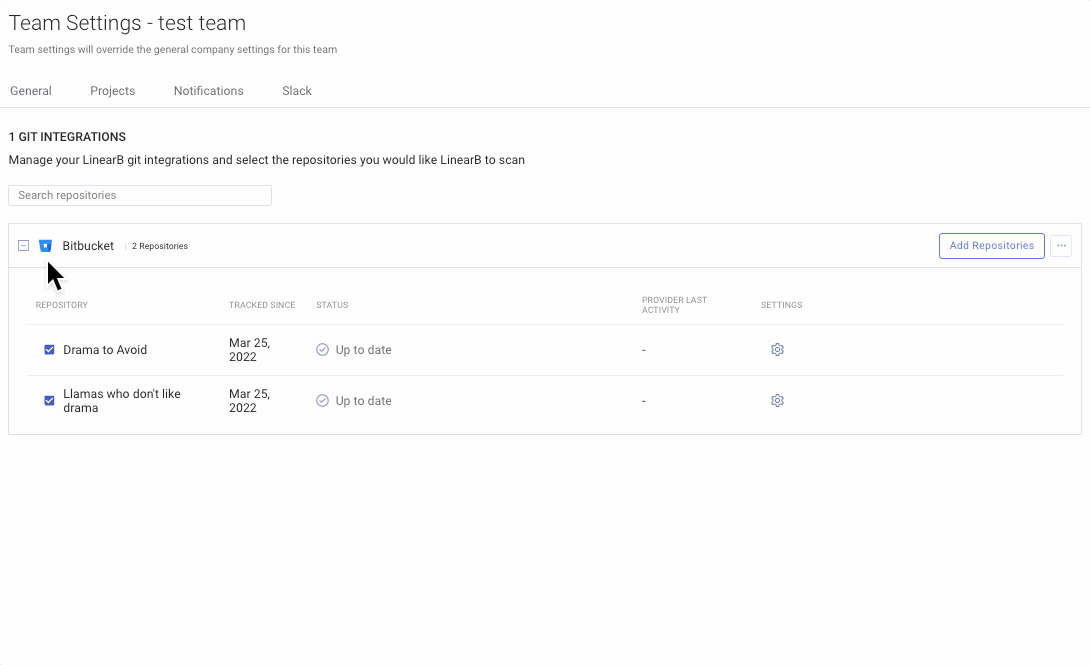Viewport: 1090px width, 665px height.
Task: Click the Provider Last Activity column header
Action: pyautogui.click(x=674, y=305)
